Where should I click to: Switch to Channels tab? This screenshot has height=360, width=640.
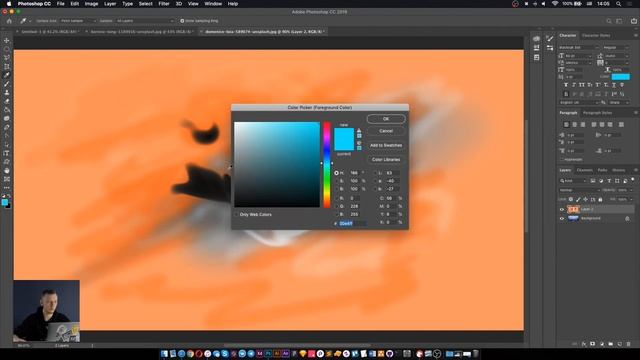click(584, 170)
